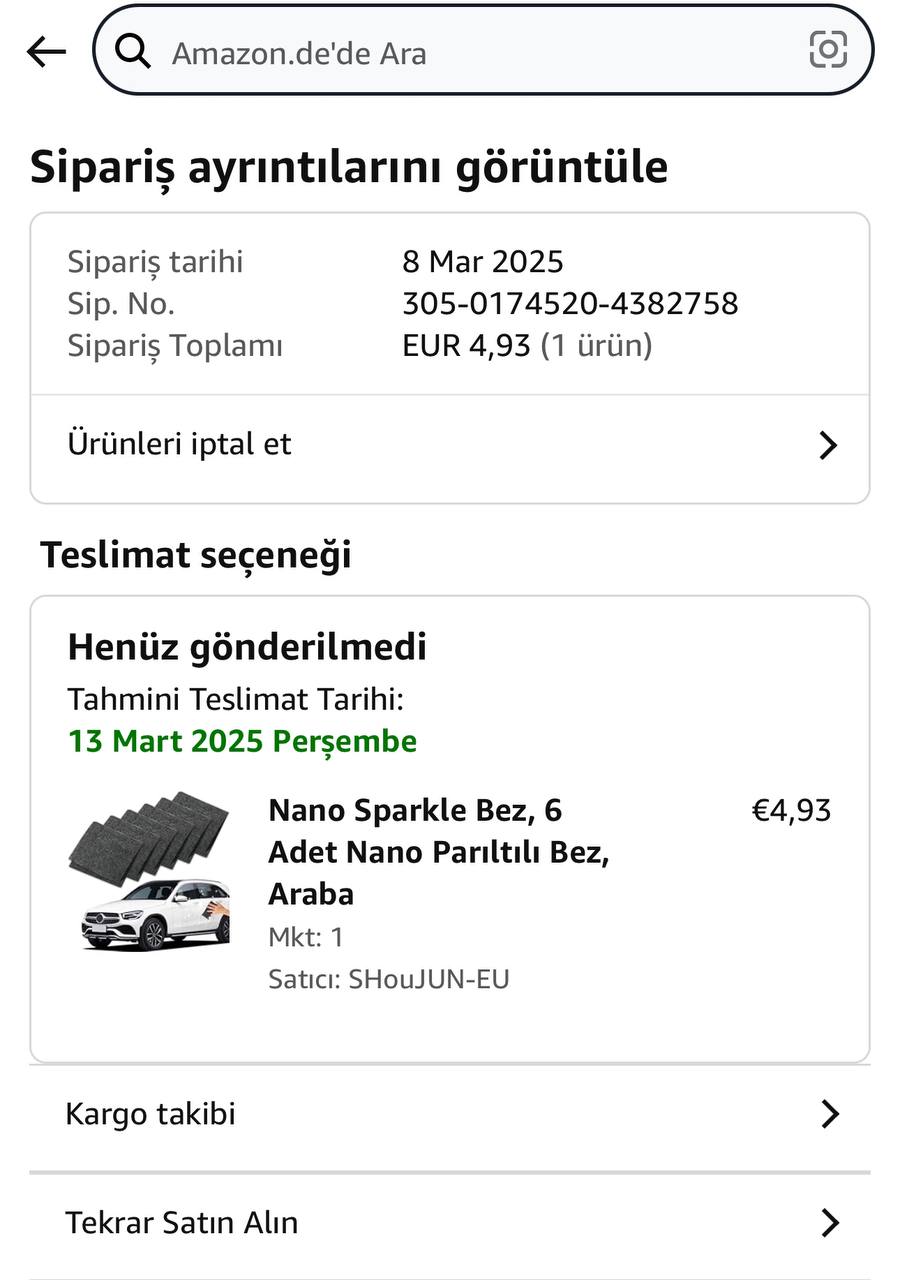Viewport: 900px width, 1280px height.
Task: Open Kargo takibi shipment tracking
Action: point(150,1114)
